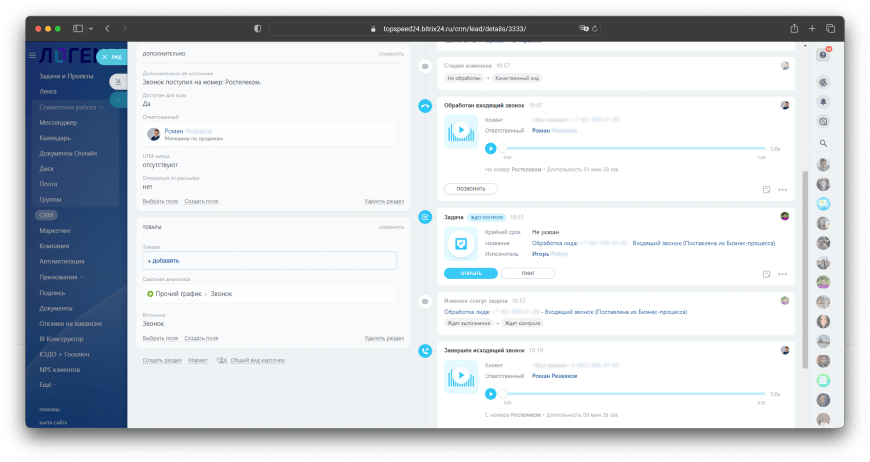Viewport: 870px width, 462px height.
Task: Close the lead slider using the ЛИД tab
Action: click(x=112, y=57)
